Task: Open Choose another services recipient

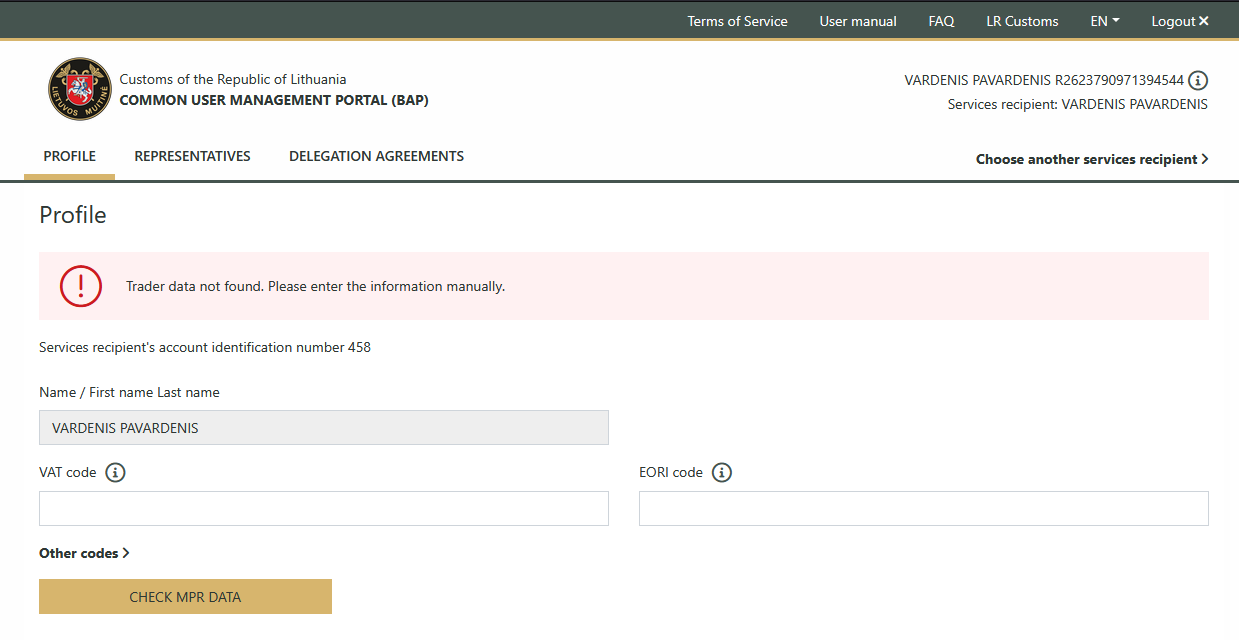Action: pyautogui.click(x=1091, y=159)
